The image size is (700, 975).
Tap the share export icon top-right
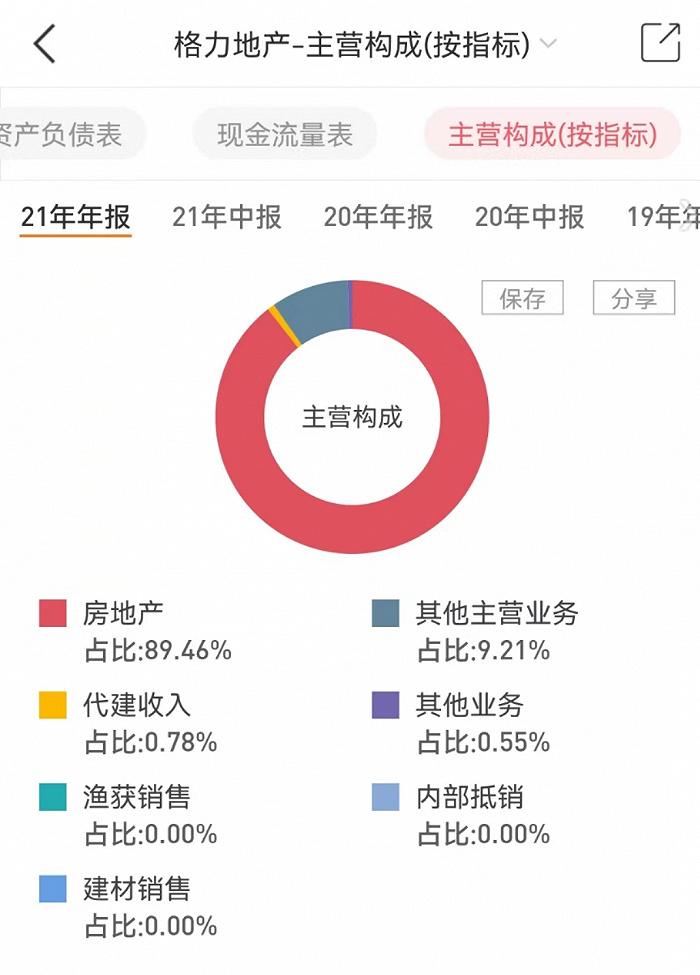660,43
